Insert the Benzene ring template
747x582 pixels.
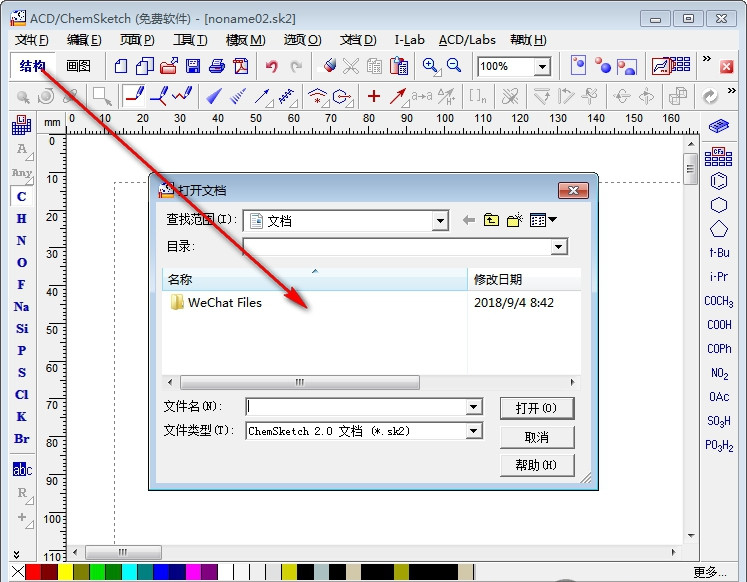click(718, 181)
